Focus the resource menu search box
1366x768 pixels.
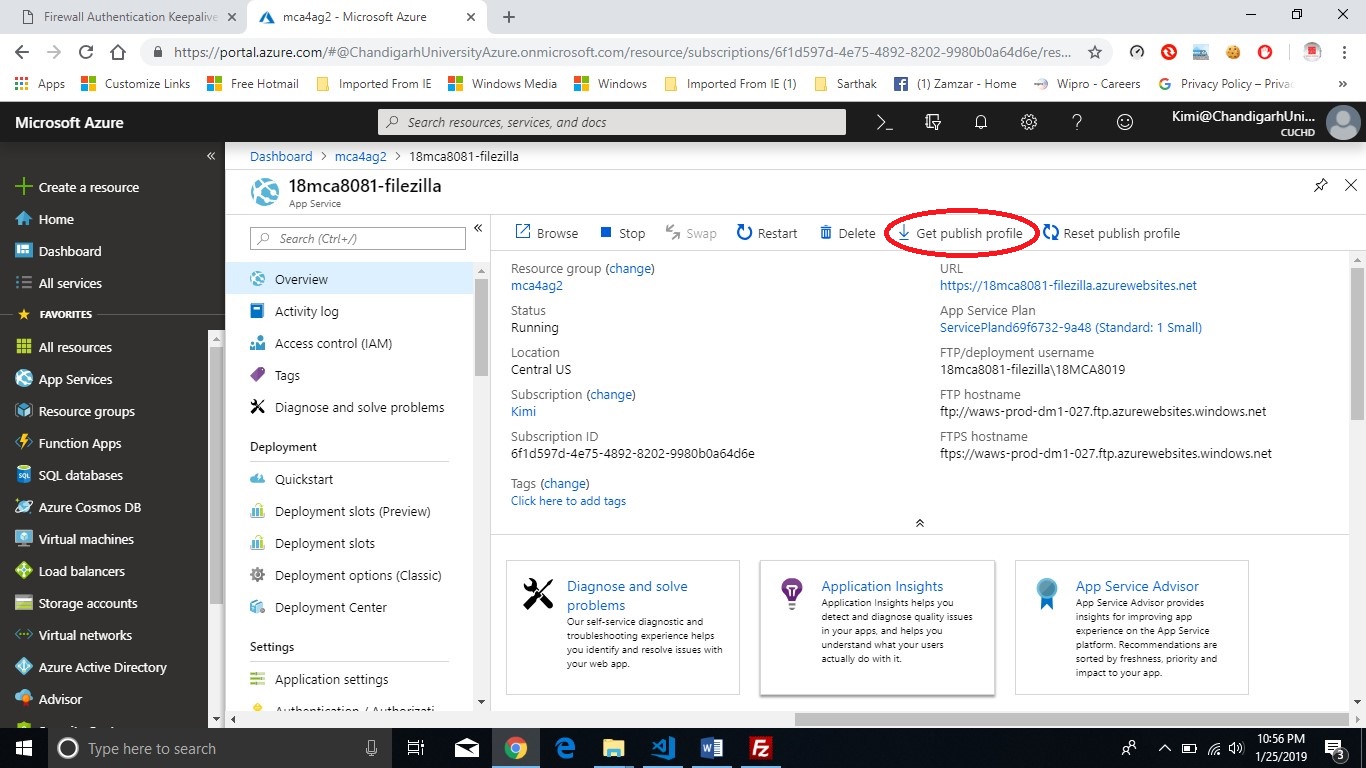coord(358,238)
